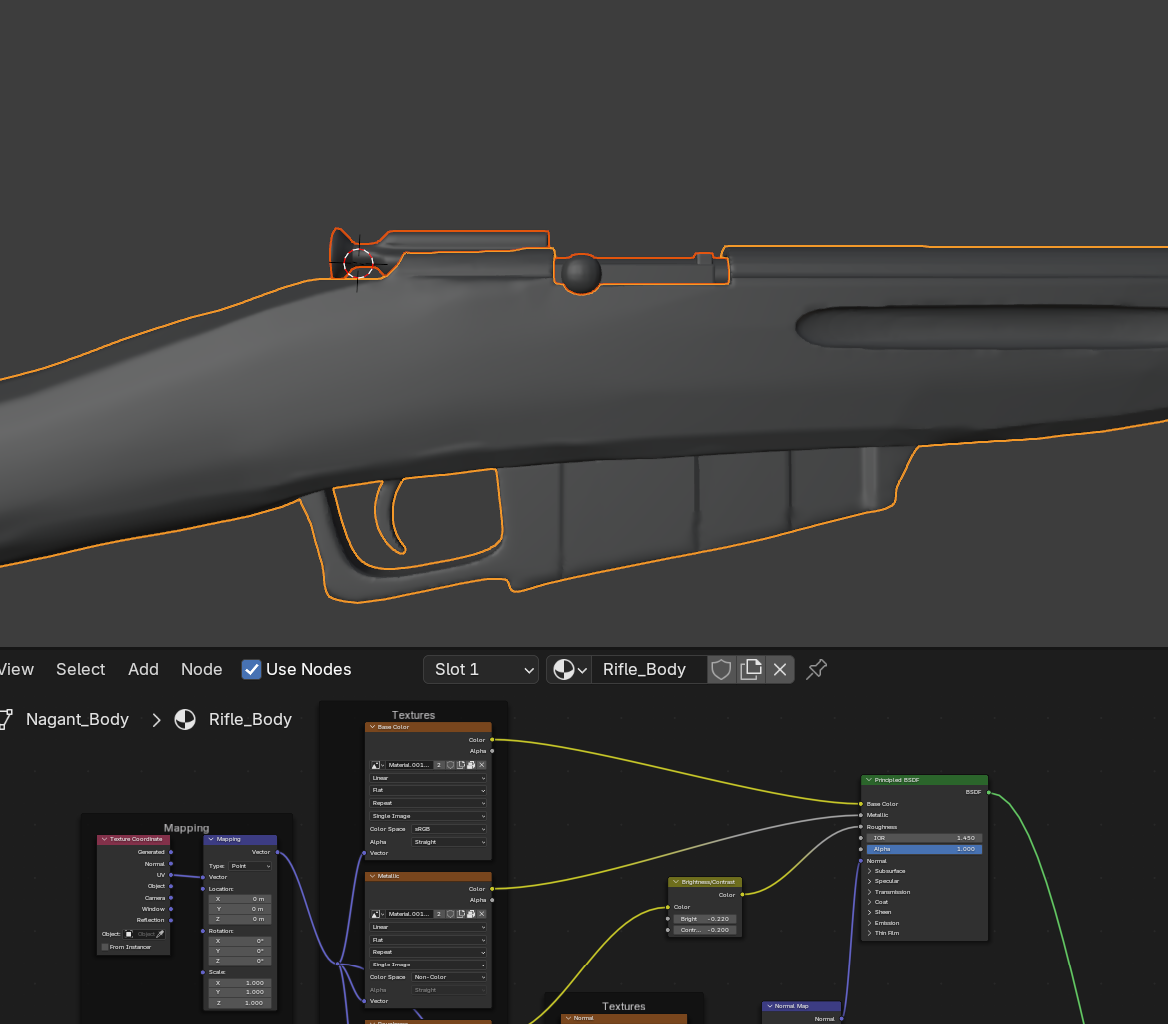Duplicate Rifle_Body material with copy icon
The image size is (1168, 1024).
(750, 669)
